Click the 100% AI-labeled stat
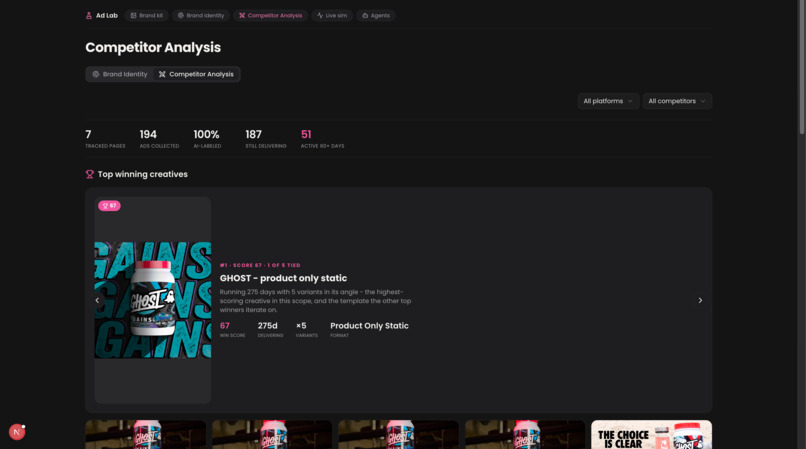This screenshot has width=806, height=449. click(x=207, y=139)
